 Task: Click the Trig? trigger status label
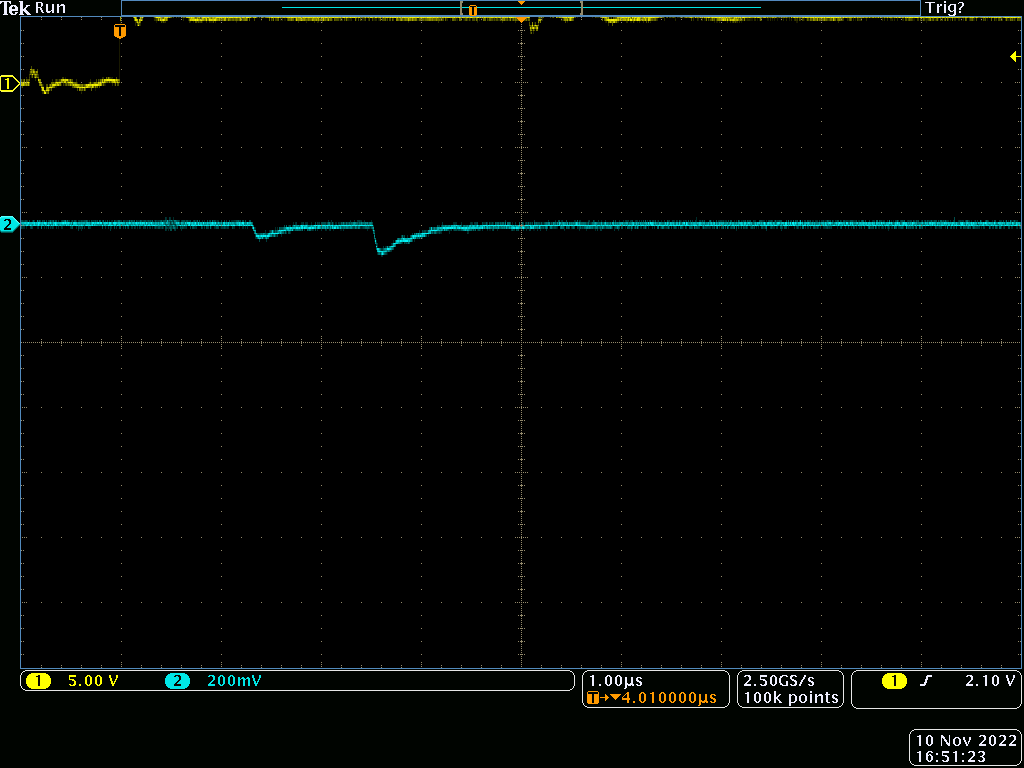point(945,8)
